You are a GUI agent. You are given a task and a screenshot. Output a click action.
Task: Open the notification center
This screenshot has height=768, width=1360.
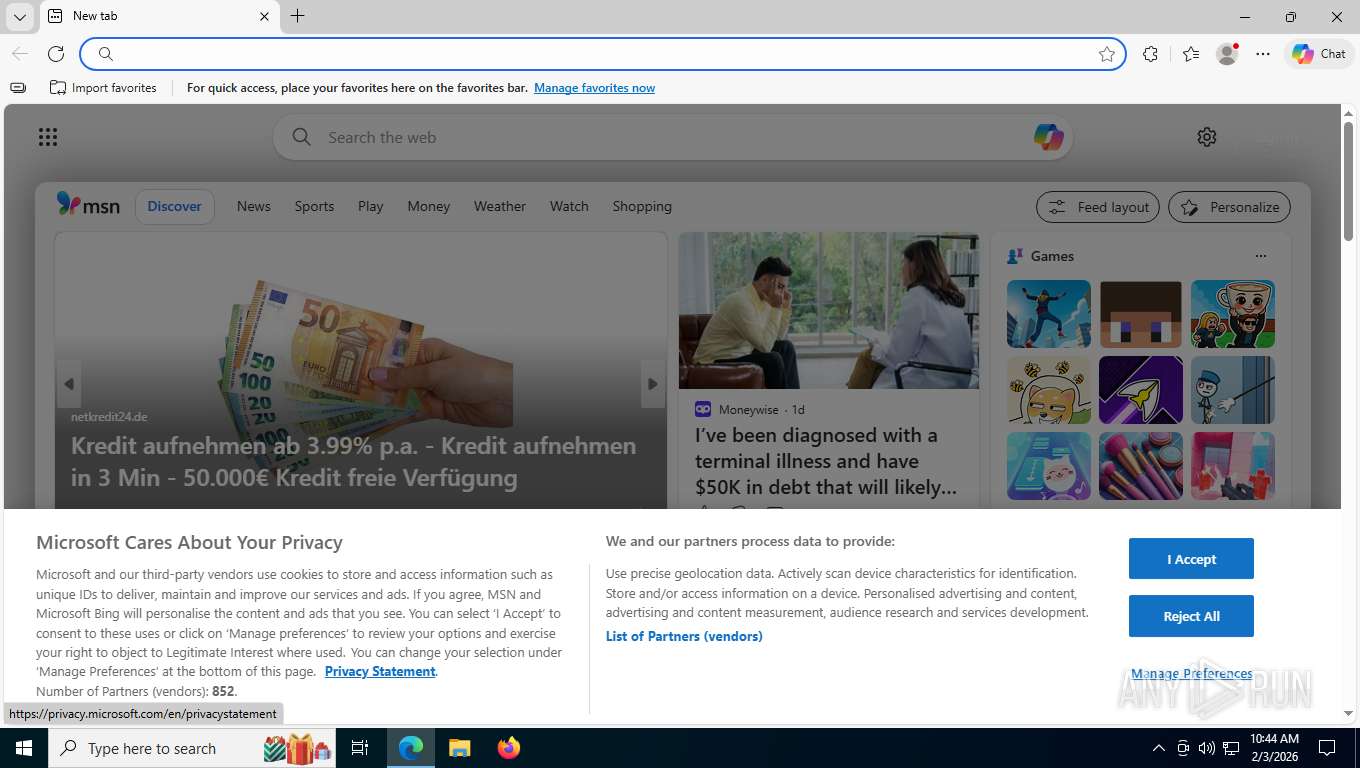1327,748
